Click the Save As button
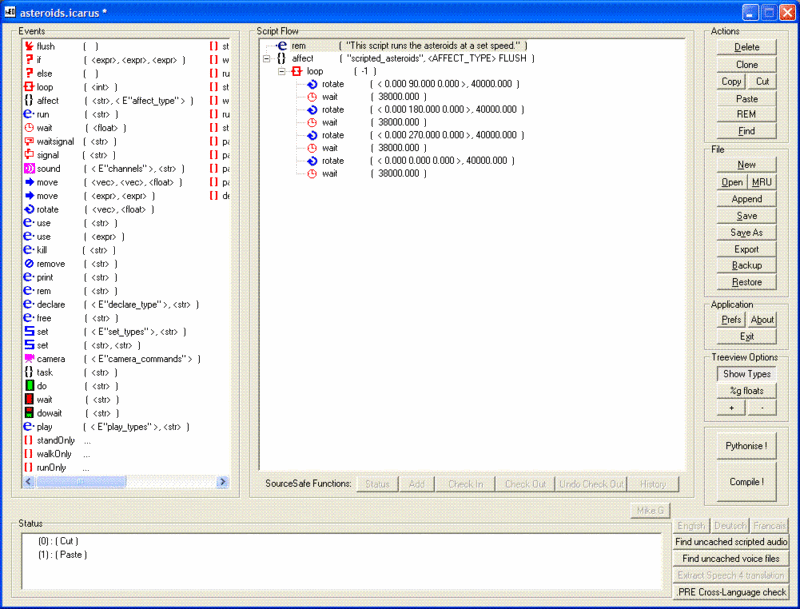800x609 pixels. (x=747, y=232)
